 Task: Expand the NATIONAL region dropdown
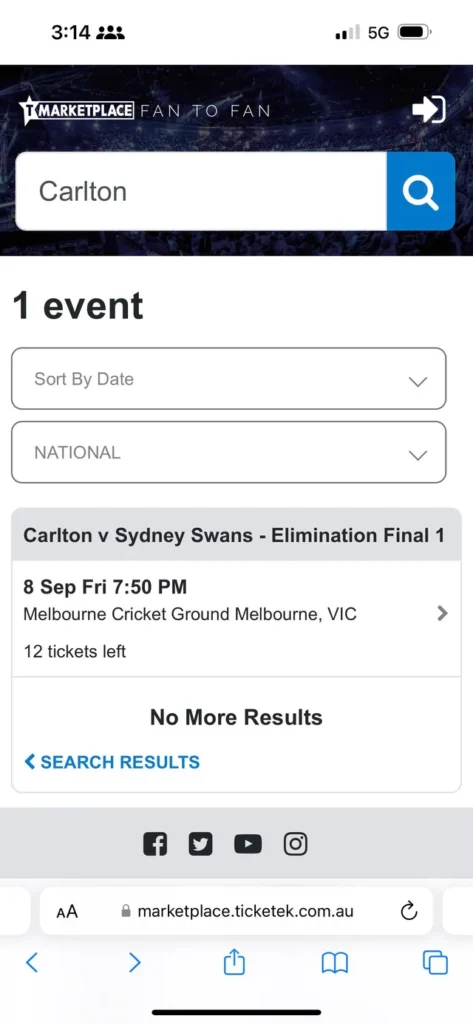229,453
